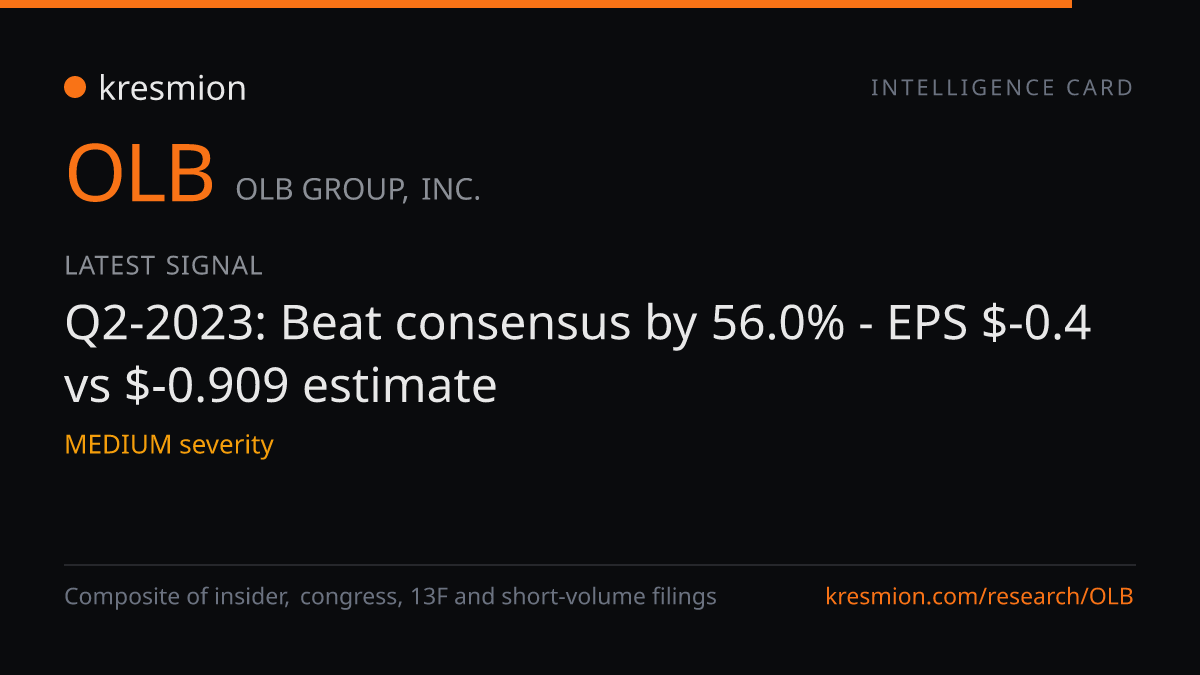Click the word congress in the footer
Screen dimensions: 1200x675
(x=347, y=598)
